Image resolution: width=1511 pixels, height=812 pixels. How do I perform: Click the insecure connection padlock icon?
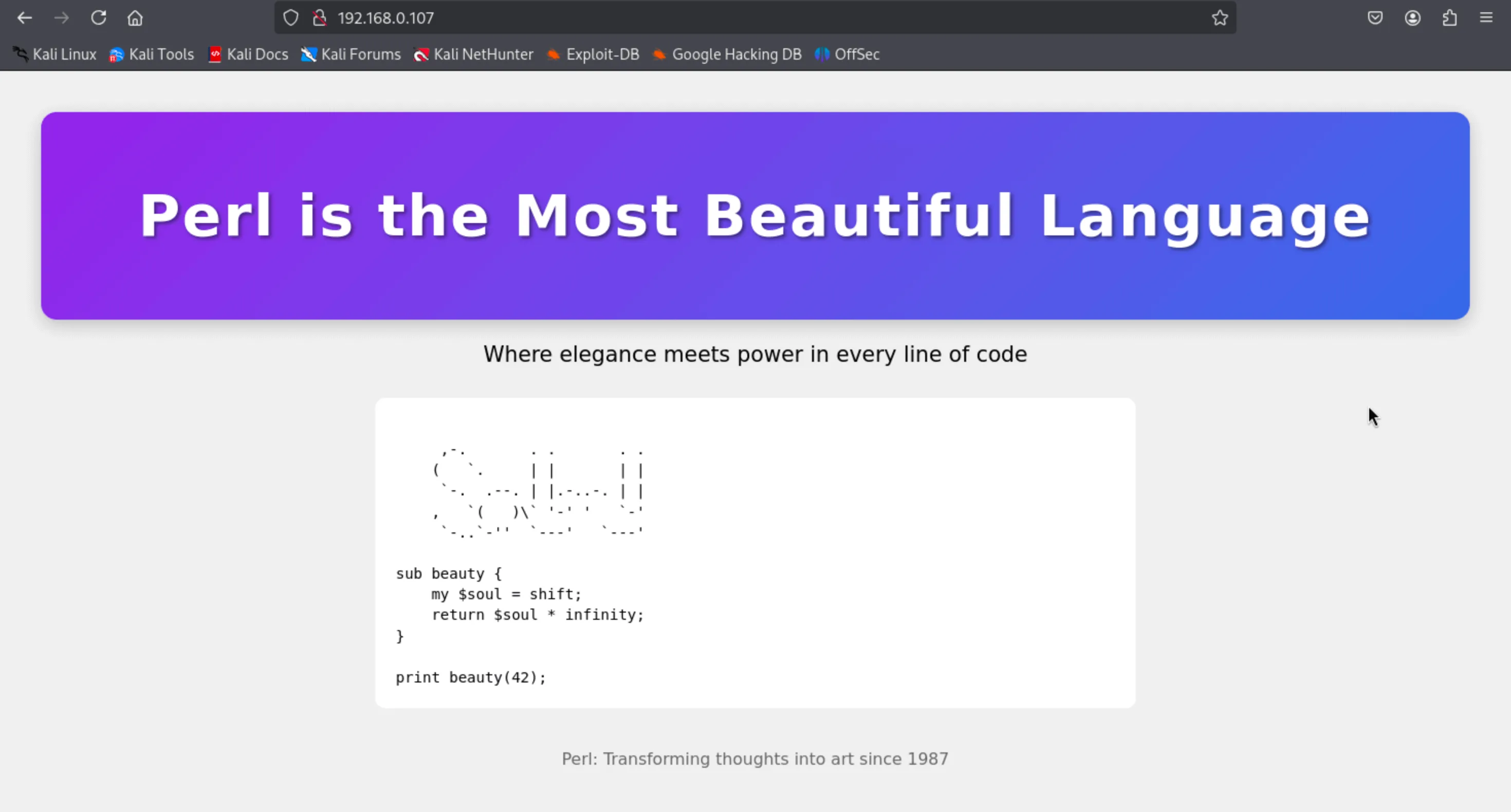(320, 18)
